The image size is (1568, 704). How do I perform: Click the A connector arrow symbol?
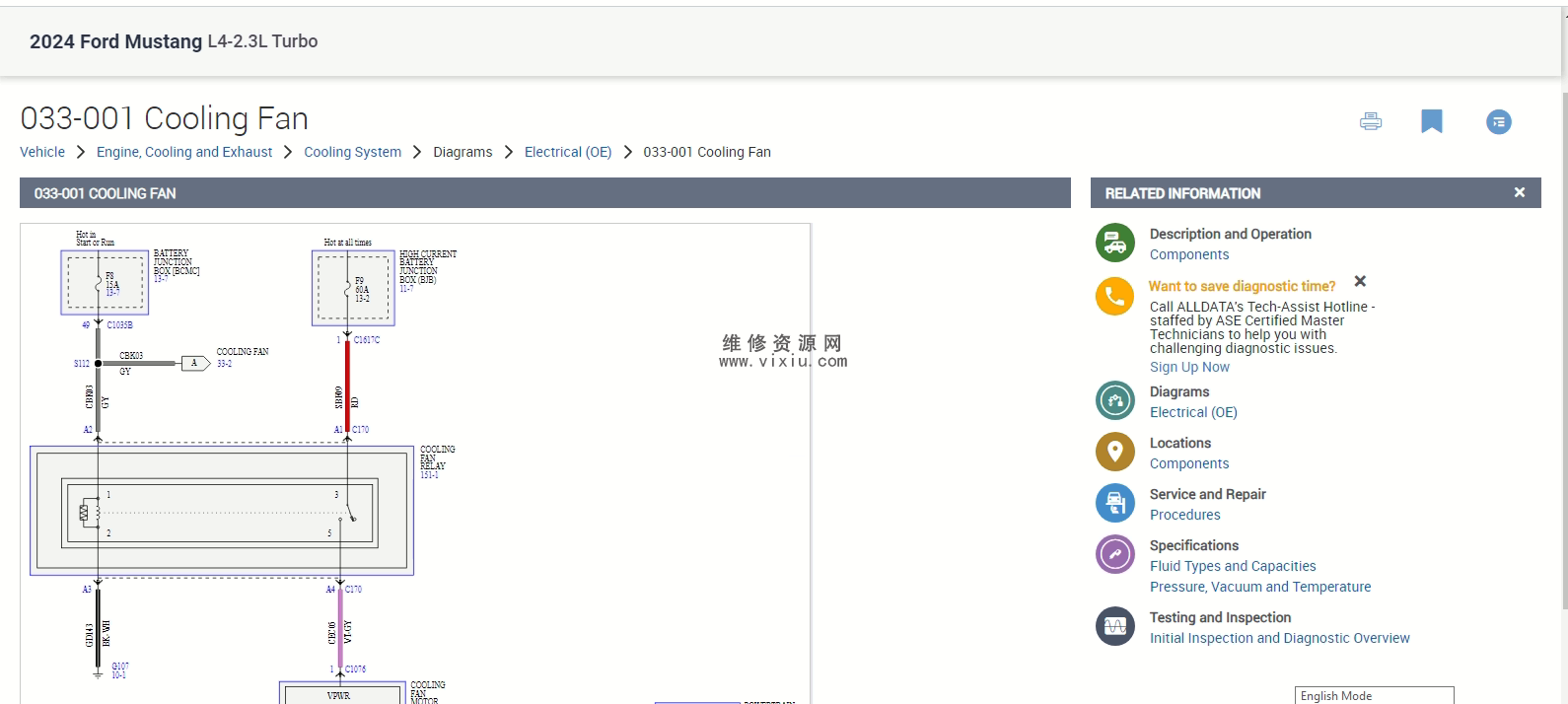[x=195, y=363]
